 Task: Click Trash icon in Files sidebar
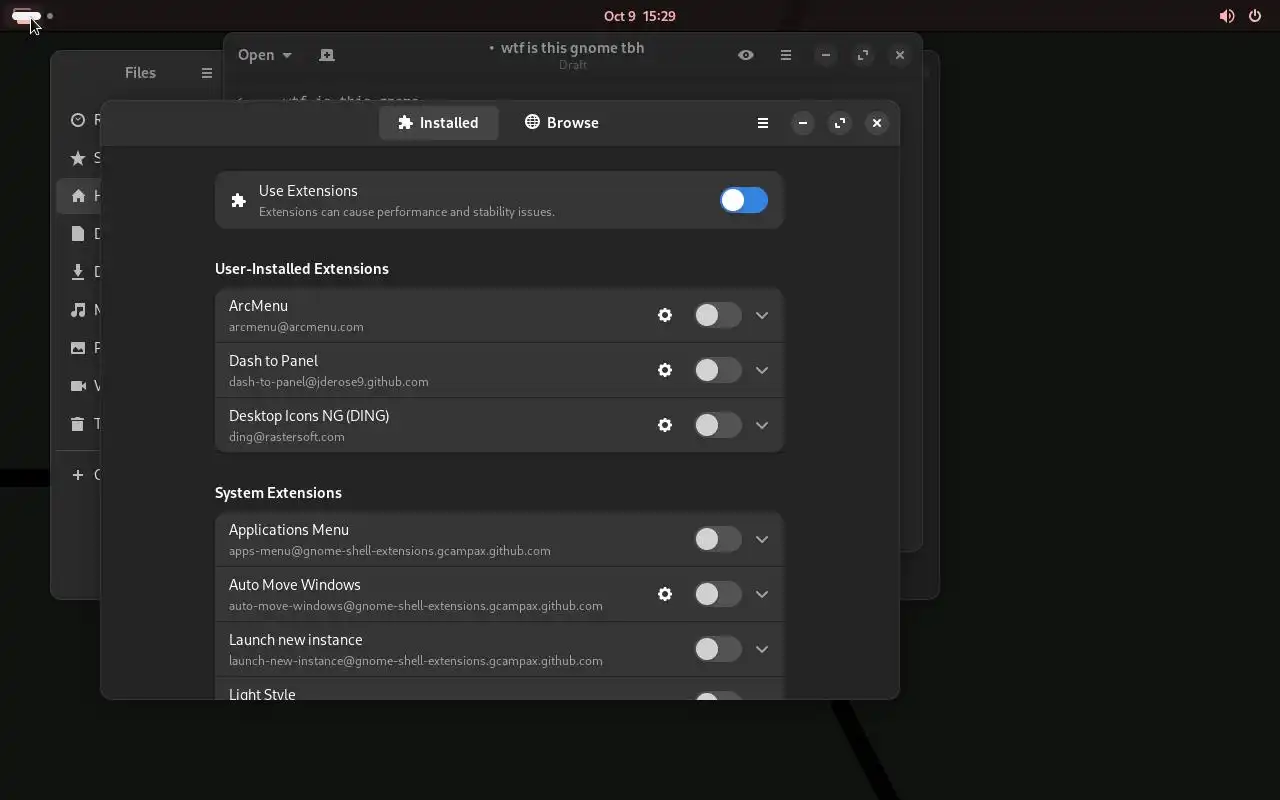pos(78,424)
